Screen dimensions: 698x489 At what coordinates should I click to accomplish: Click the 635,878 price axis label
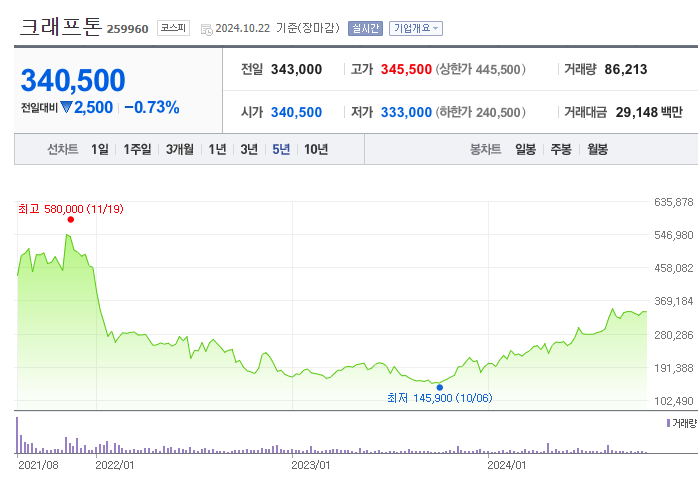(x=674, y=202)
